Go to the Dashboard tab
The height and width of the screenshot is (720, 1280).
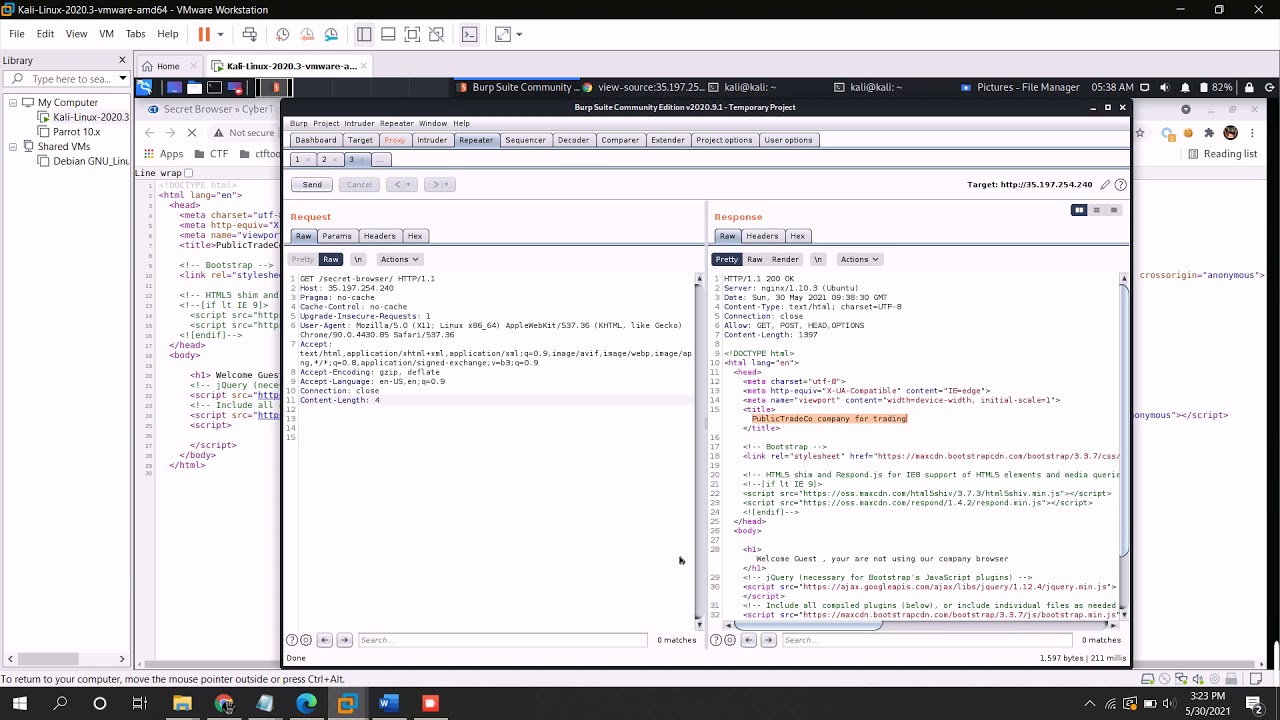[316, 140]
